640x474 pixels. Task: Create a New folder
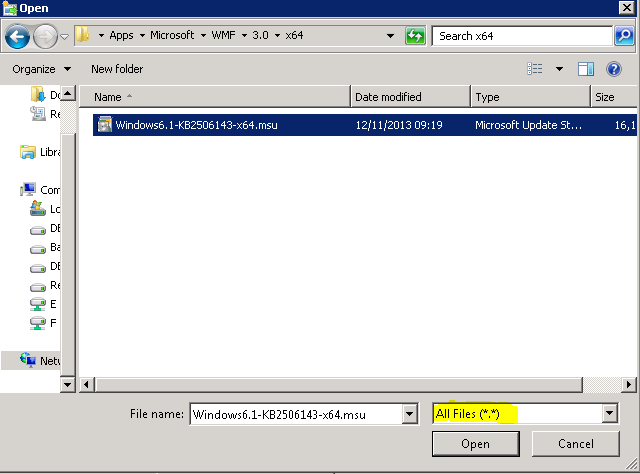pos(117,69)
